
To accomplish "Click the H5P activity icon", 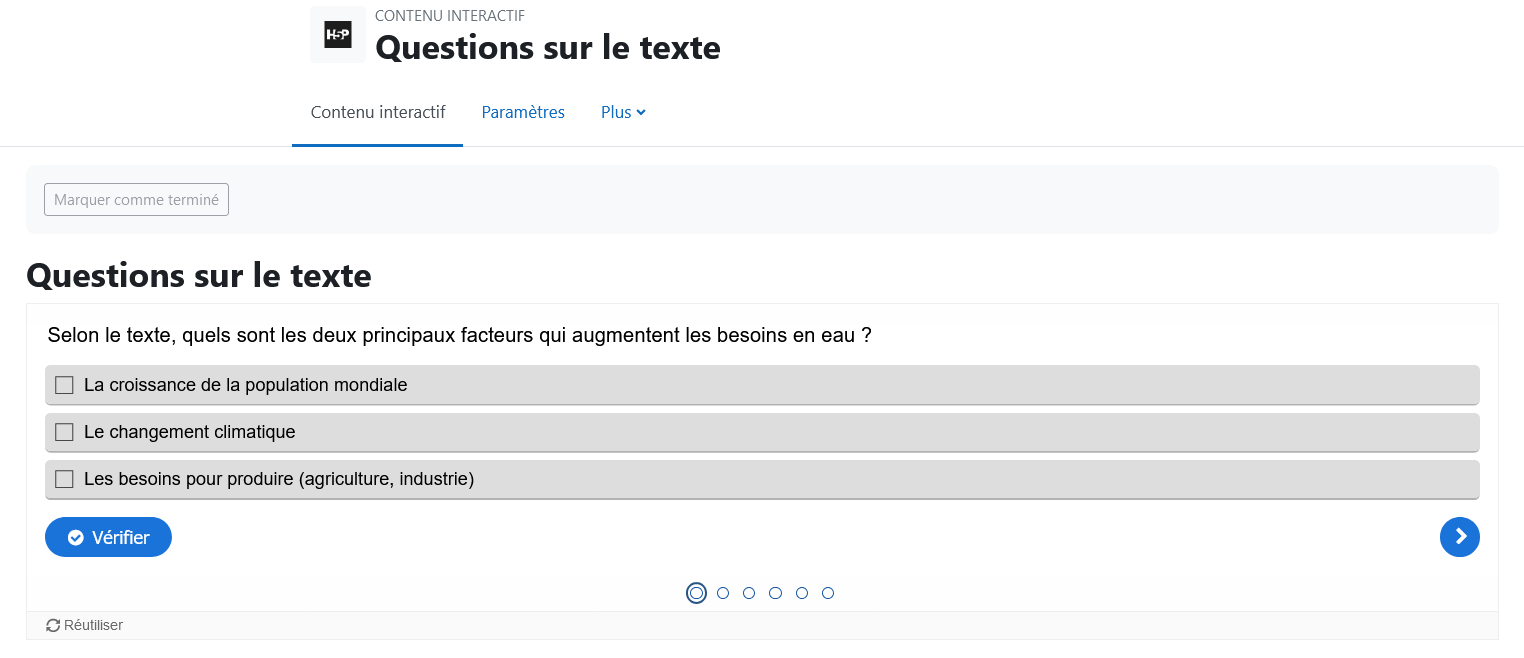I will [x=338, y=35].
